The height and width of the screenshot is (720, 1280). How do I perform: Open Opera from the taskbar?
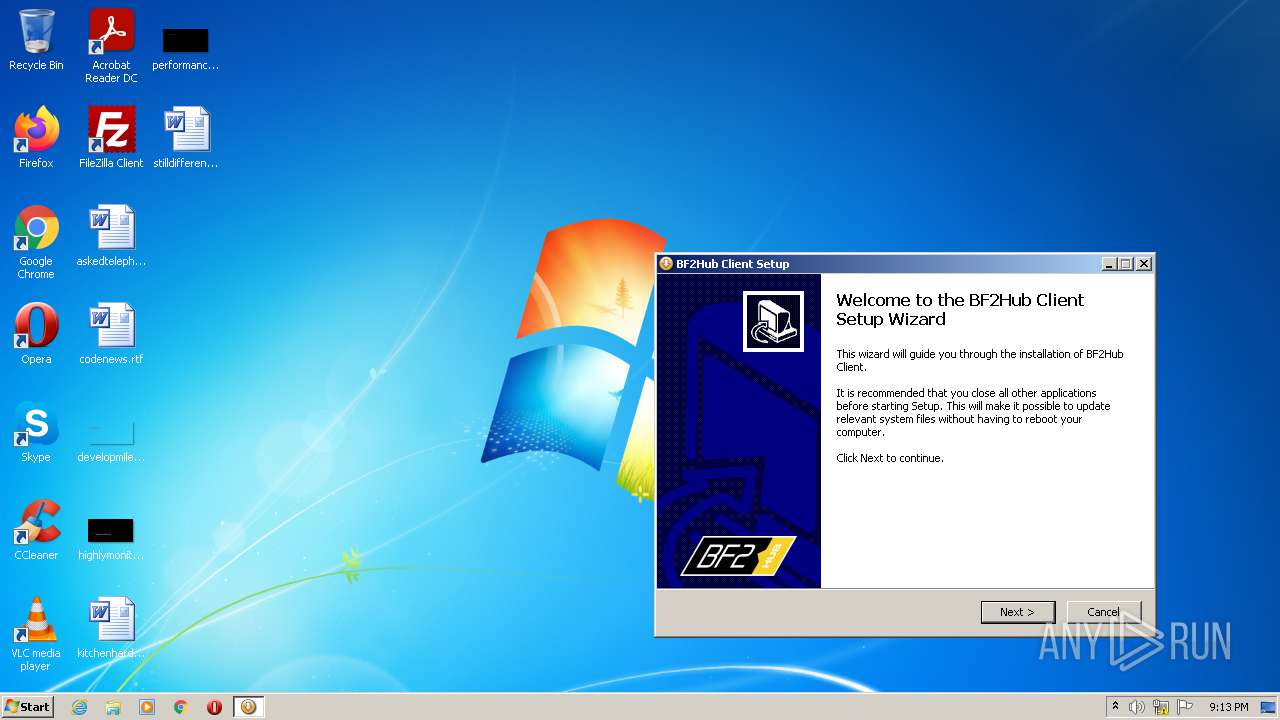point(214,707)
